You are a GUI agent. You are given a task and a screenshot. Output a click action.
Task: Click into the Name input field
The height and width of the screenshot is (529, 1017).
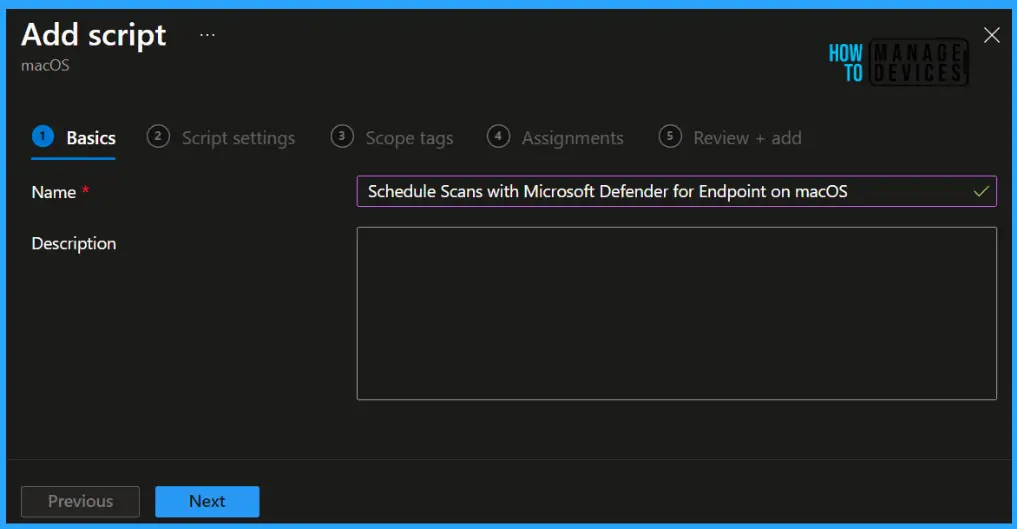click(x=676, y=191)
